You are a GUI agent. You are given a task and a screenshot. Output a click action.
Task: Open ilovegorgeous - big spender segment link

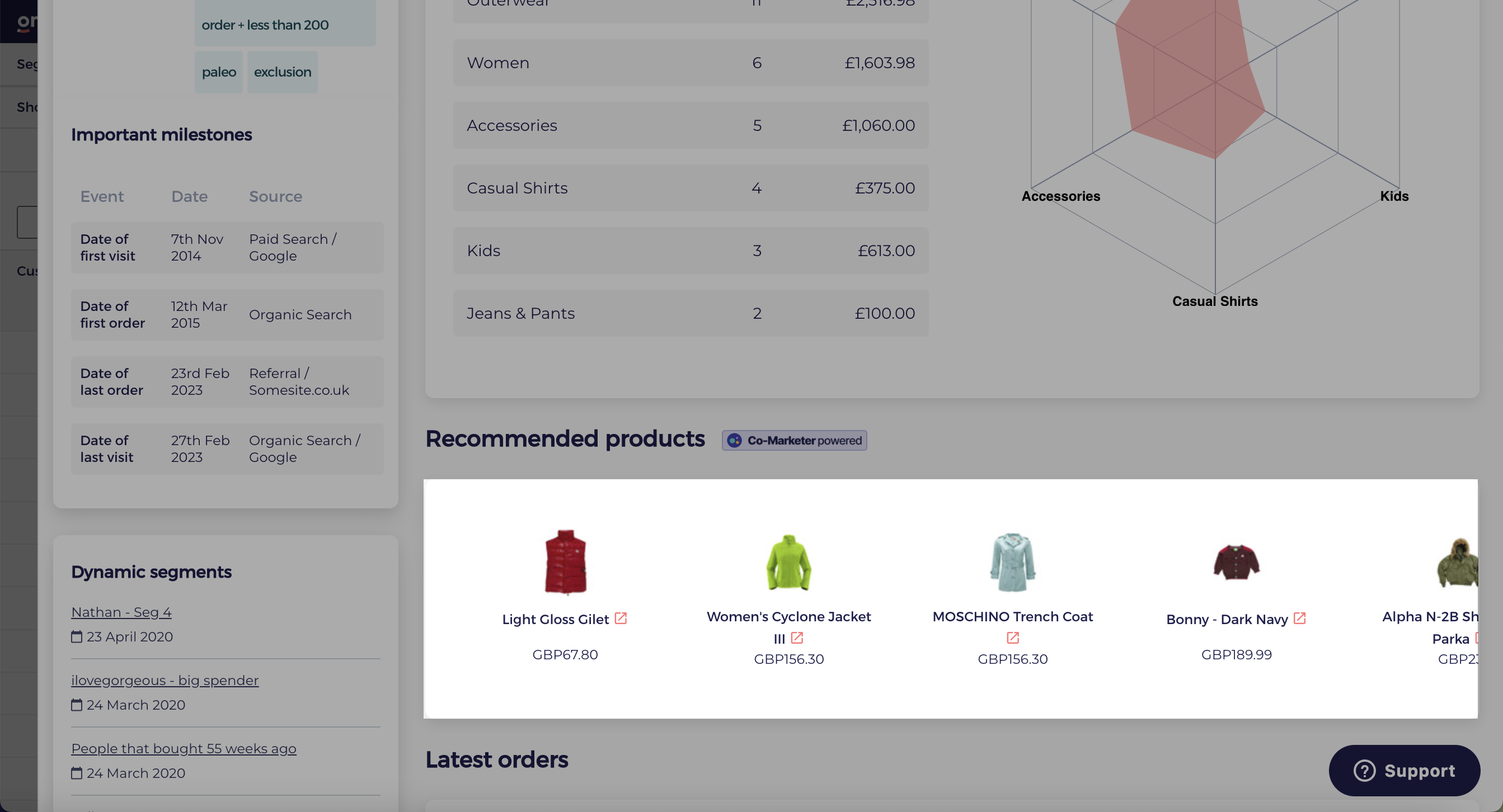[x=165, y=680]
